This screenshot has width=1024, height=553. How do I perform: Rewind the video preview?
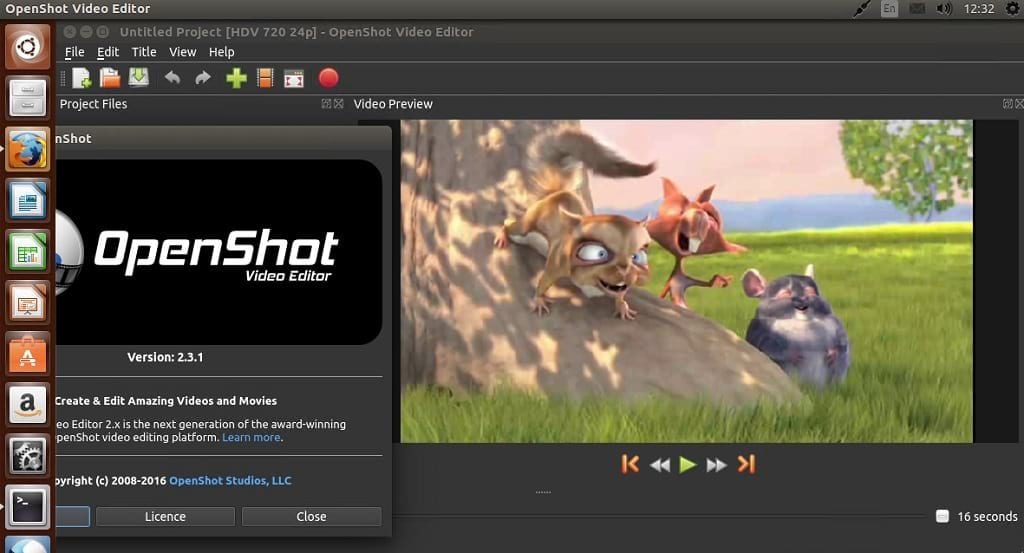660,465
